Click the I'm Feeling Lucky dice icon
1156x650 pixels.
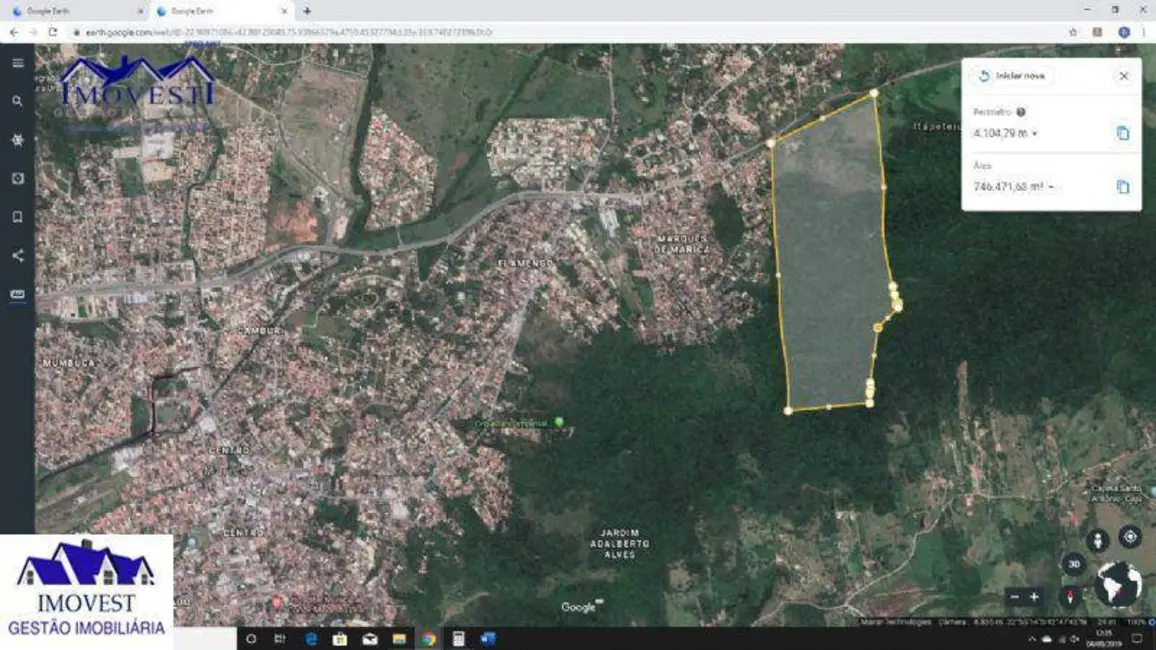[x=18, y=178]
